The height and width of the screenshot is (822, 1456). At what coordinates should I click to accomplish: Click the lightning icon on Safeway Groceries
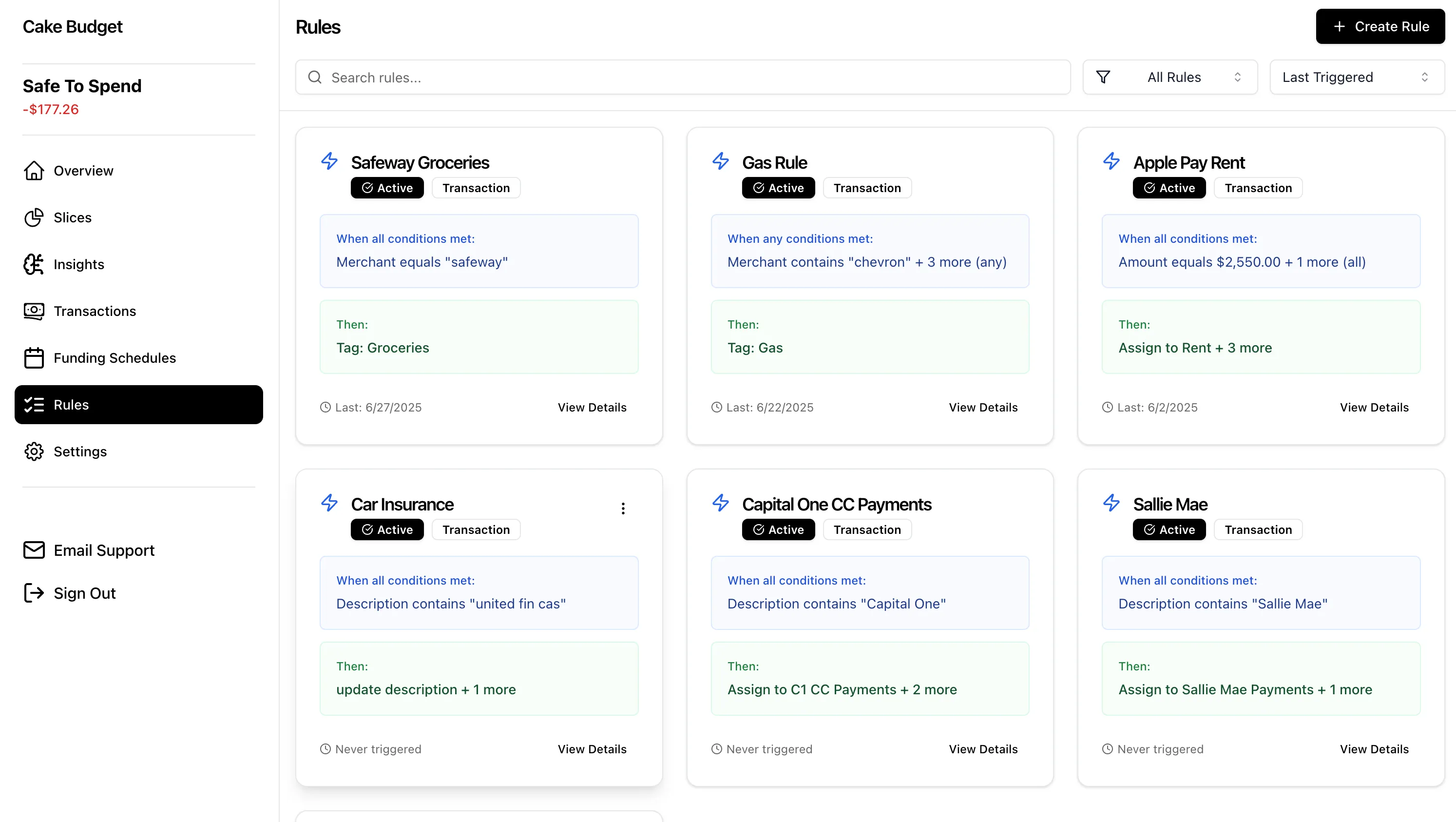329,161
